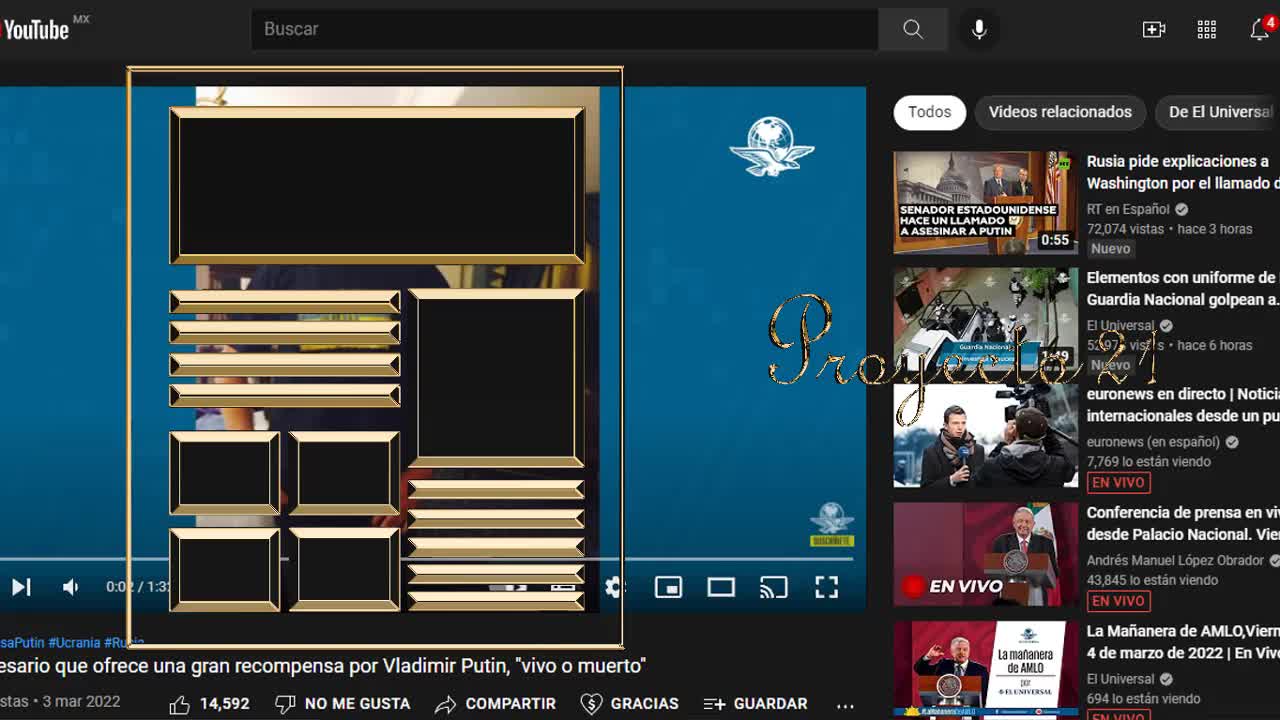The image size is (1280, 720).
Task: Click GUARDAR save button
Action: [x=756, y=704]
